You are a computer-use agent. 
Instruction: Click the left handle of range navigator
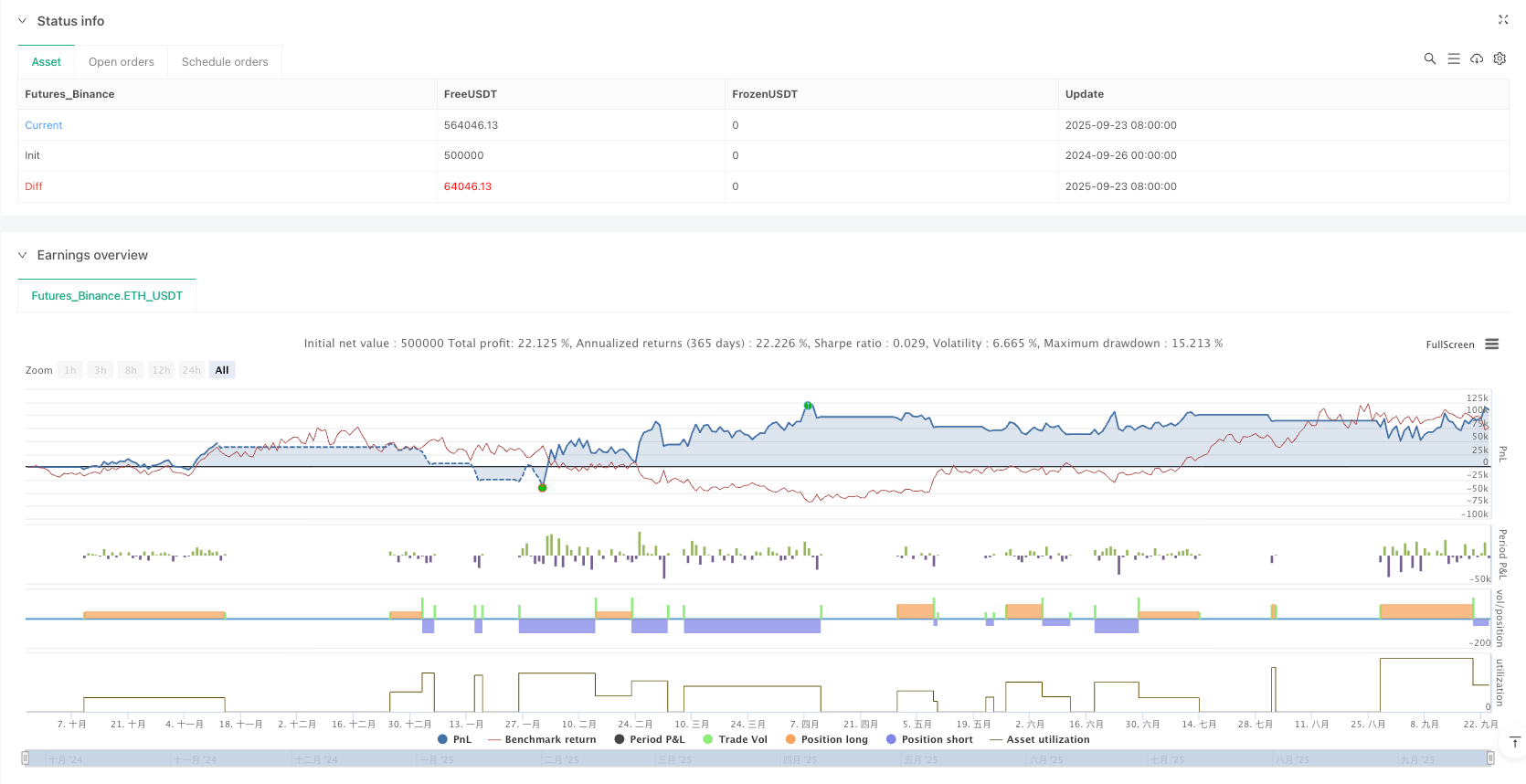pyautogui.click(x=26, y=758)
